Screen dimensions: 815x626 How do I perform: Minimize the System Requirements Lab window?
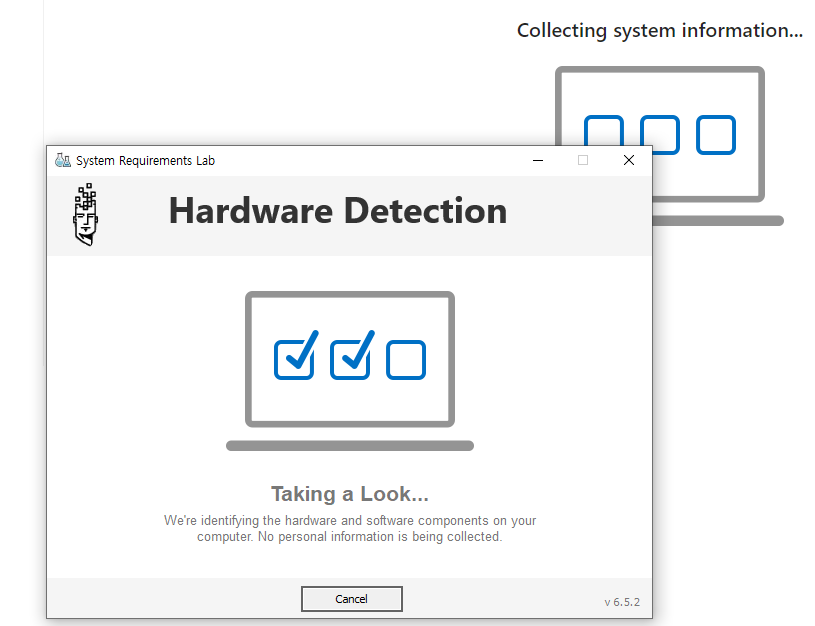[538, 160]
